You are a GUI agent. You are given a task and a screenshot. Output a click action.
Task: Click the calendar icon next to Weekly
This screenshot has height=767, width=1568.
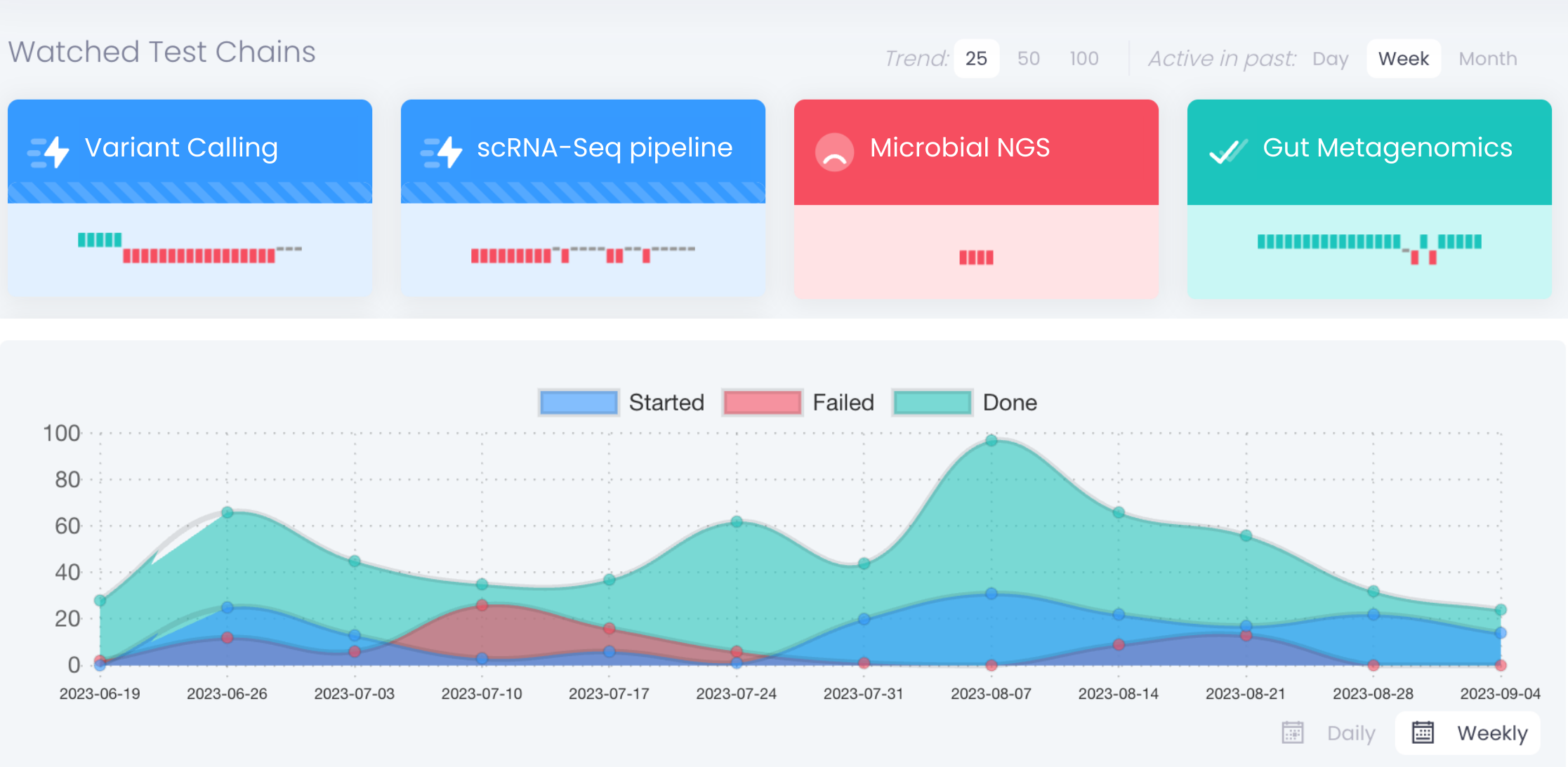(x=1423, y=732)
